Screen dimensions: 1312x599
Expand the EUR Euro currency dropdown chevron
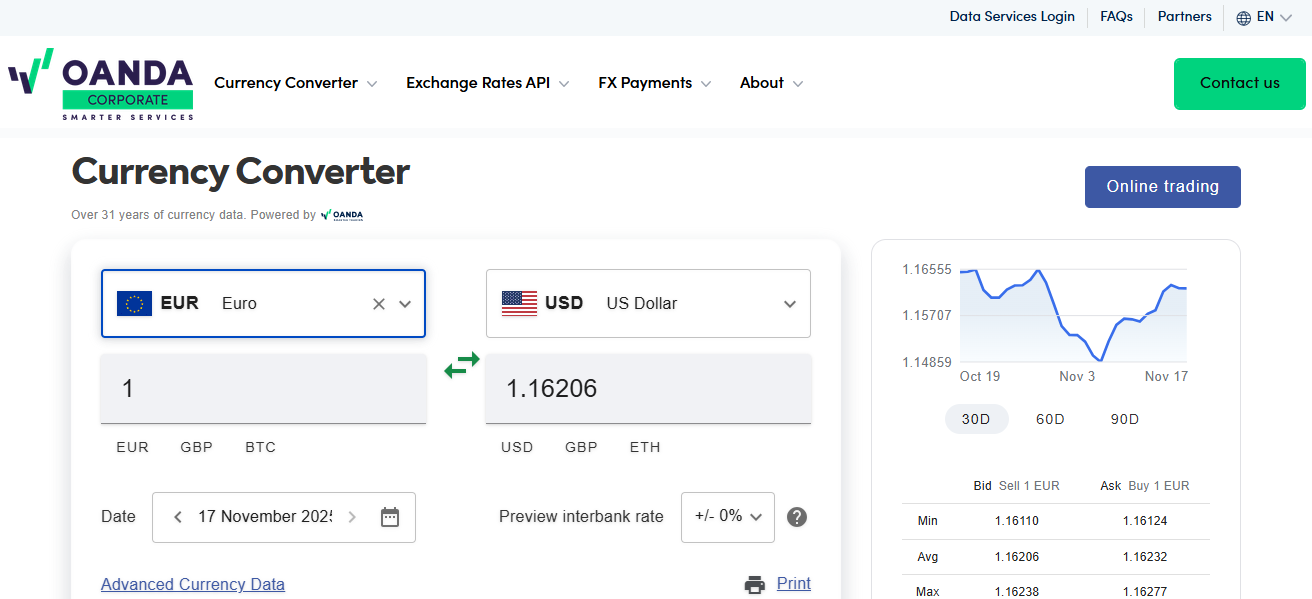(x=405, y=304)
